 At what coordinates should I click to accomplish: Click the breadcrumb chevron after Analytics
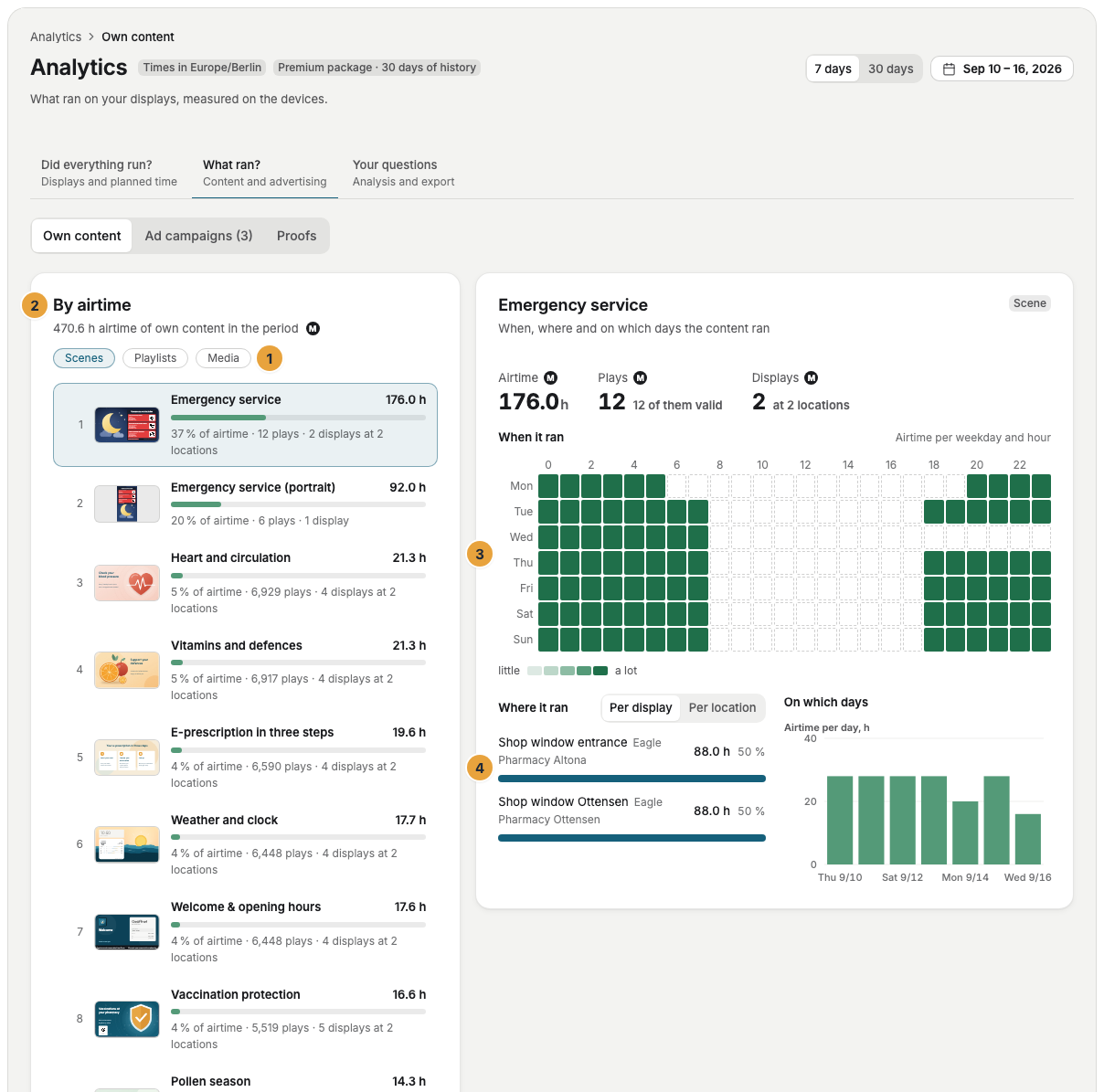click(x=91, y=37)
